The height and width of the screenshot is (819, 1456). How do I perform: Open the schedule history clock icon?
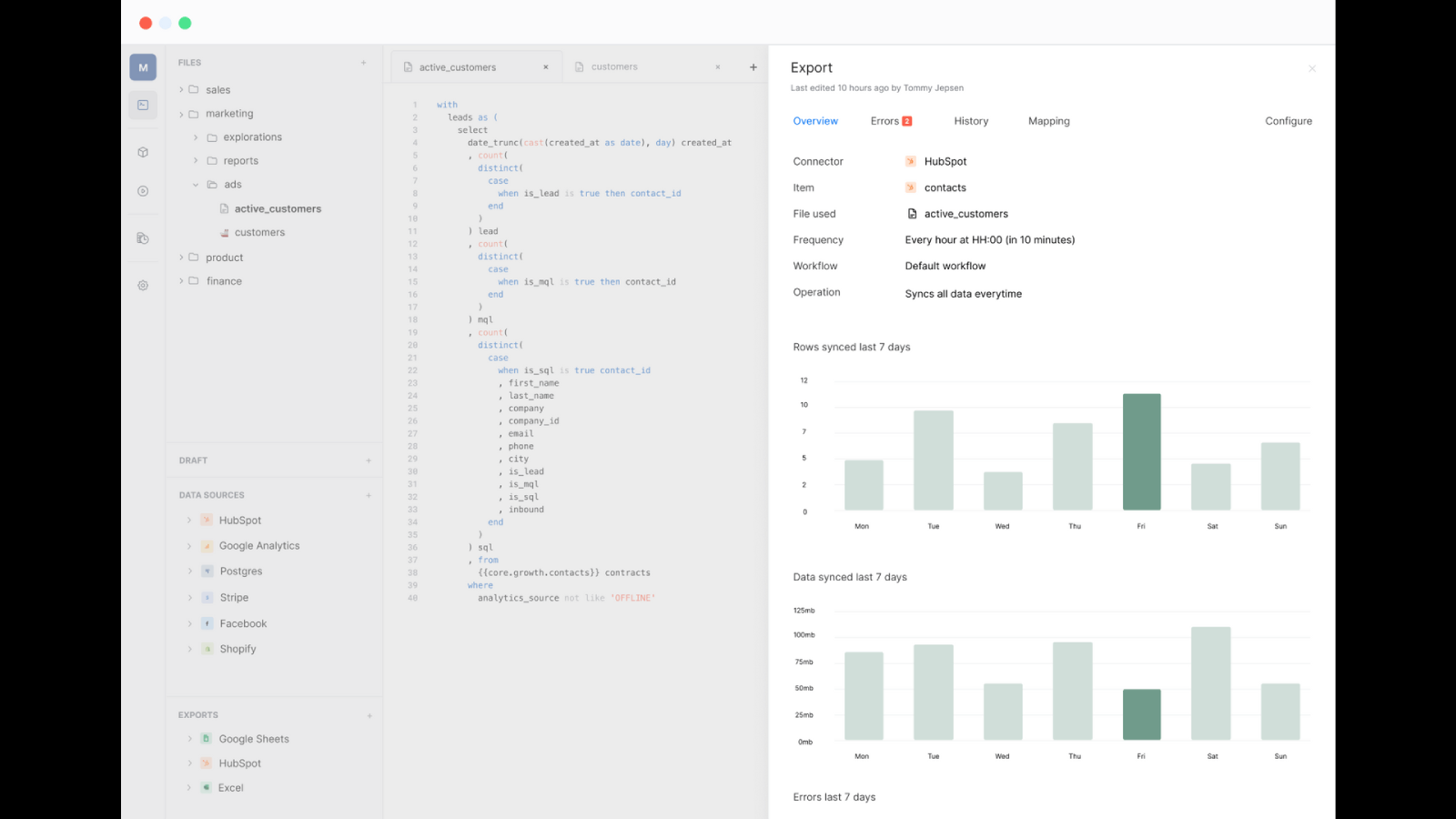pos(143,238)
